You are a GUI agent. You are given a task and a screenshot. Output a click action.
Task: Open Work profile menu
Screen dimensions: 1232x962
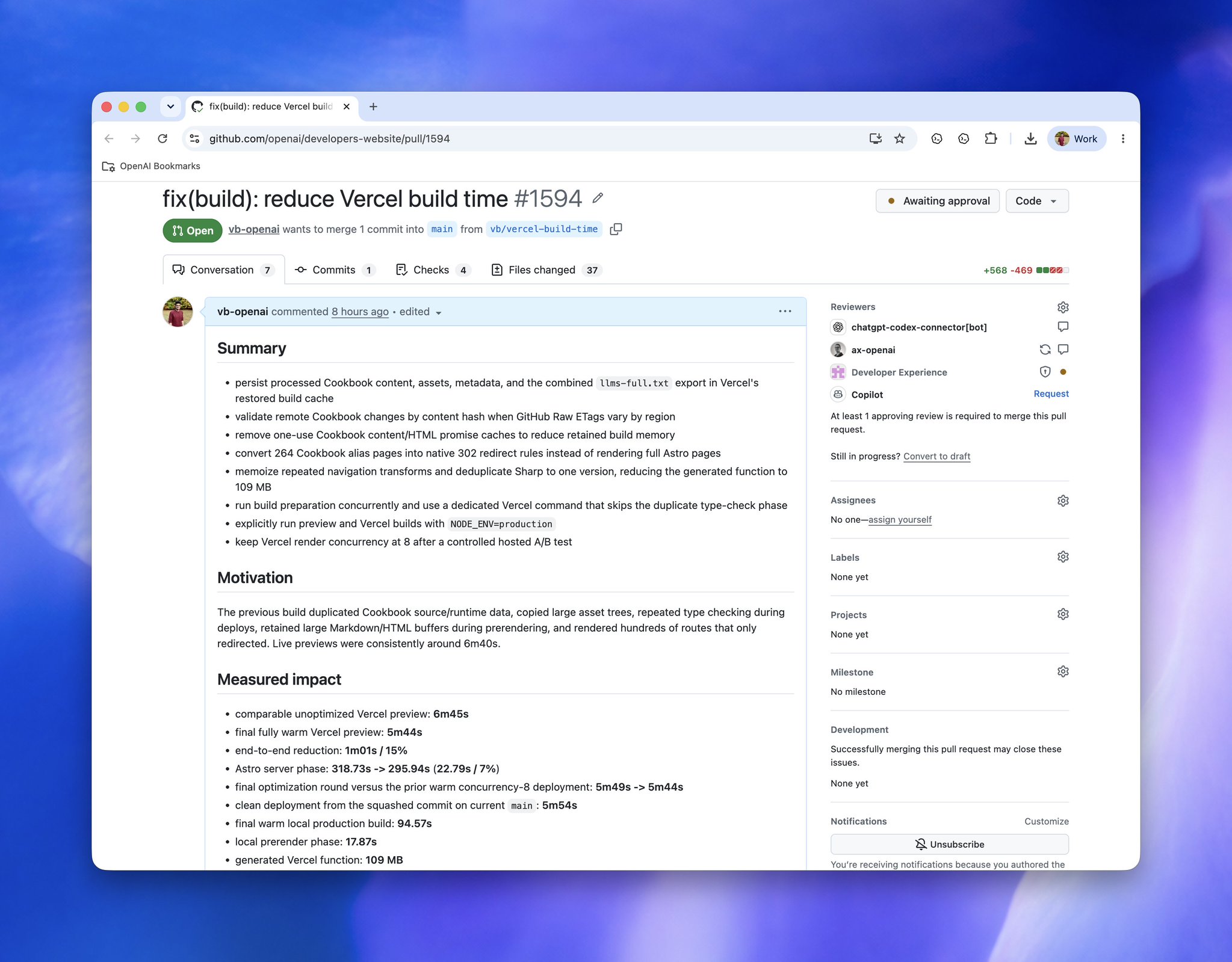pyautogui.click(x=1076, y=138)
